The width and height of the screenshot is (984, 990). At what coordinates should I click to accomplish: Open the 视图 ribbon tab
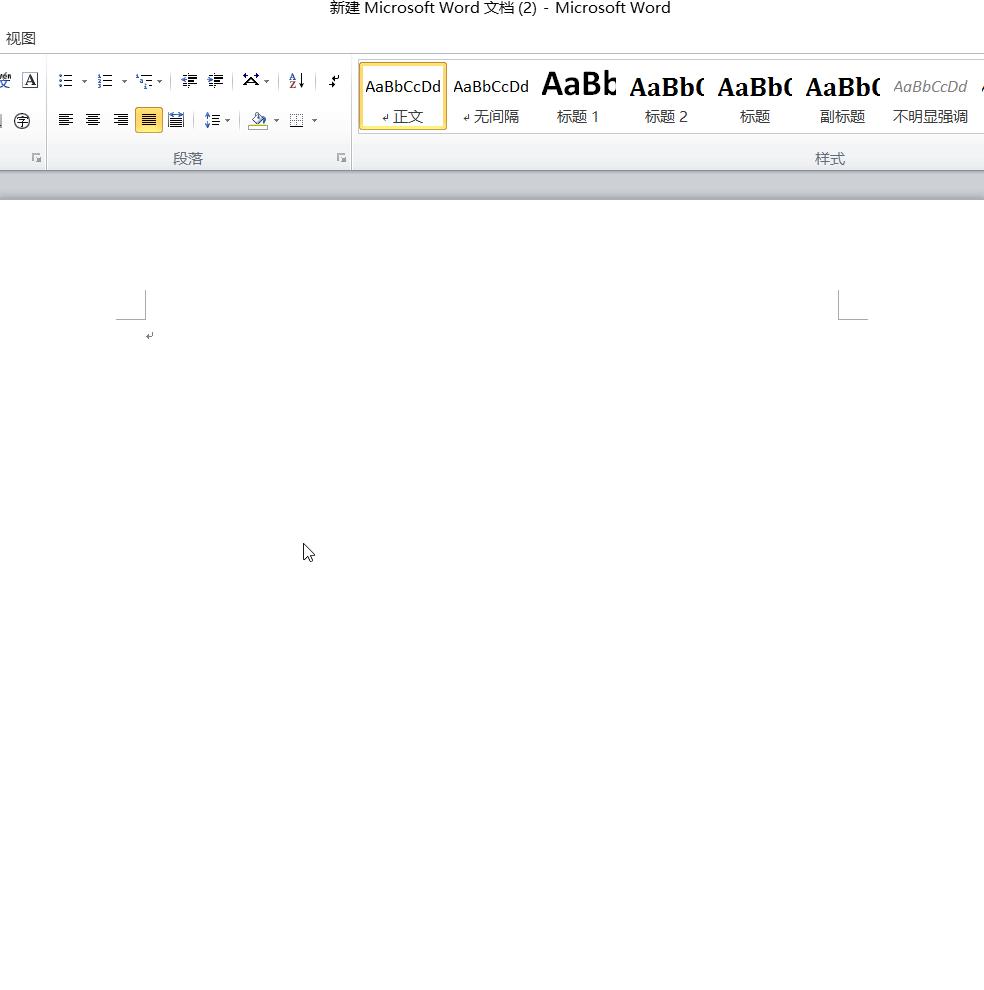click(21, 39)
